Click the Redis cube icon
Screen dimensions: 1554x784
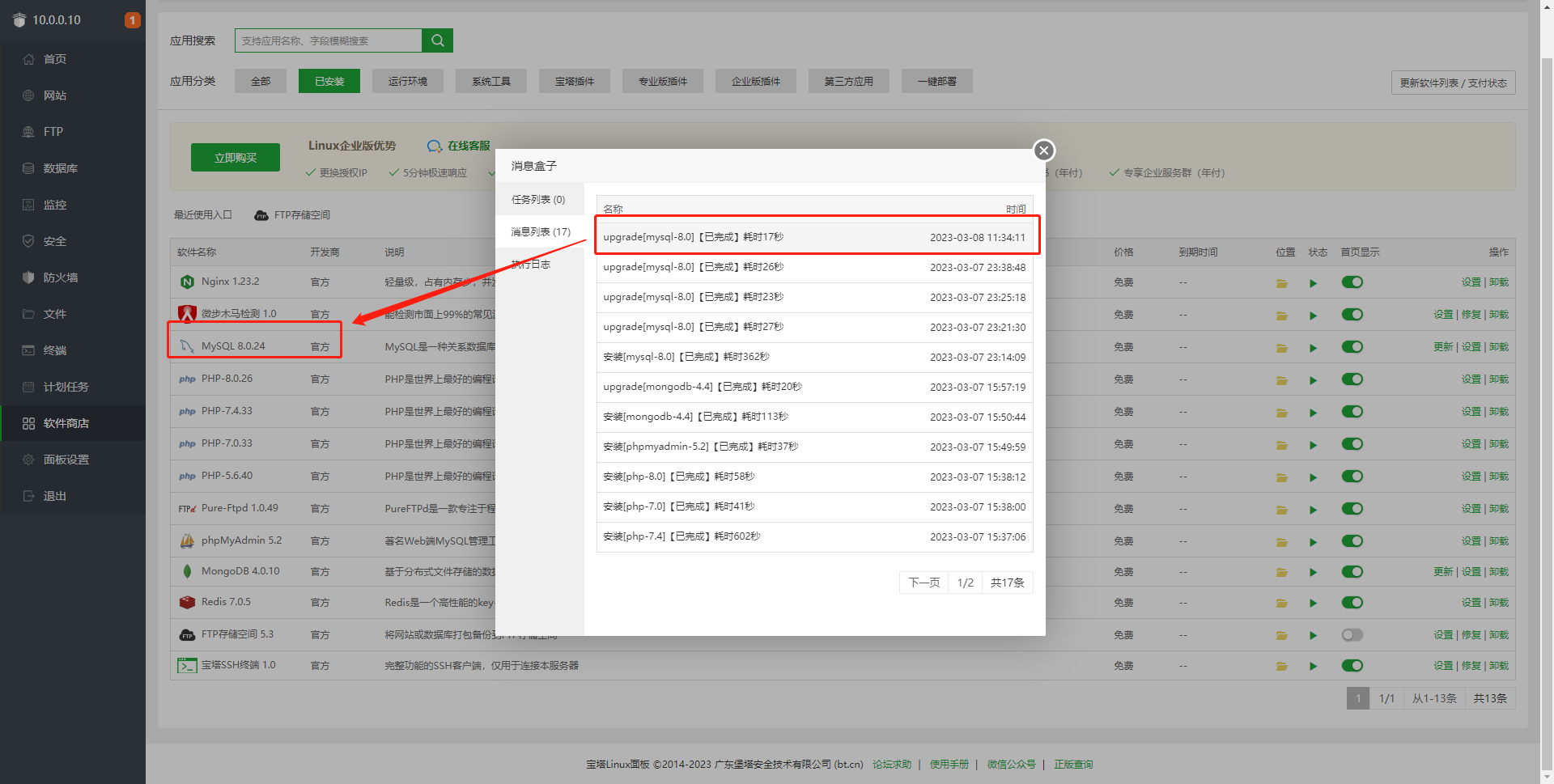click(x=187, y=602)
